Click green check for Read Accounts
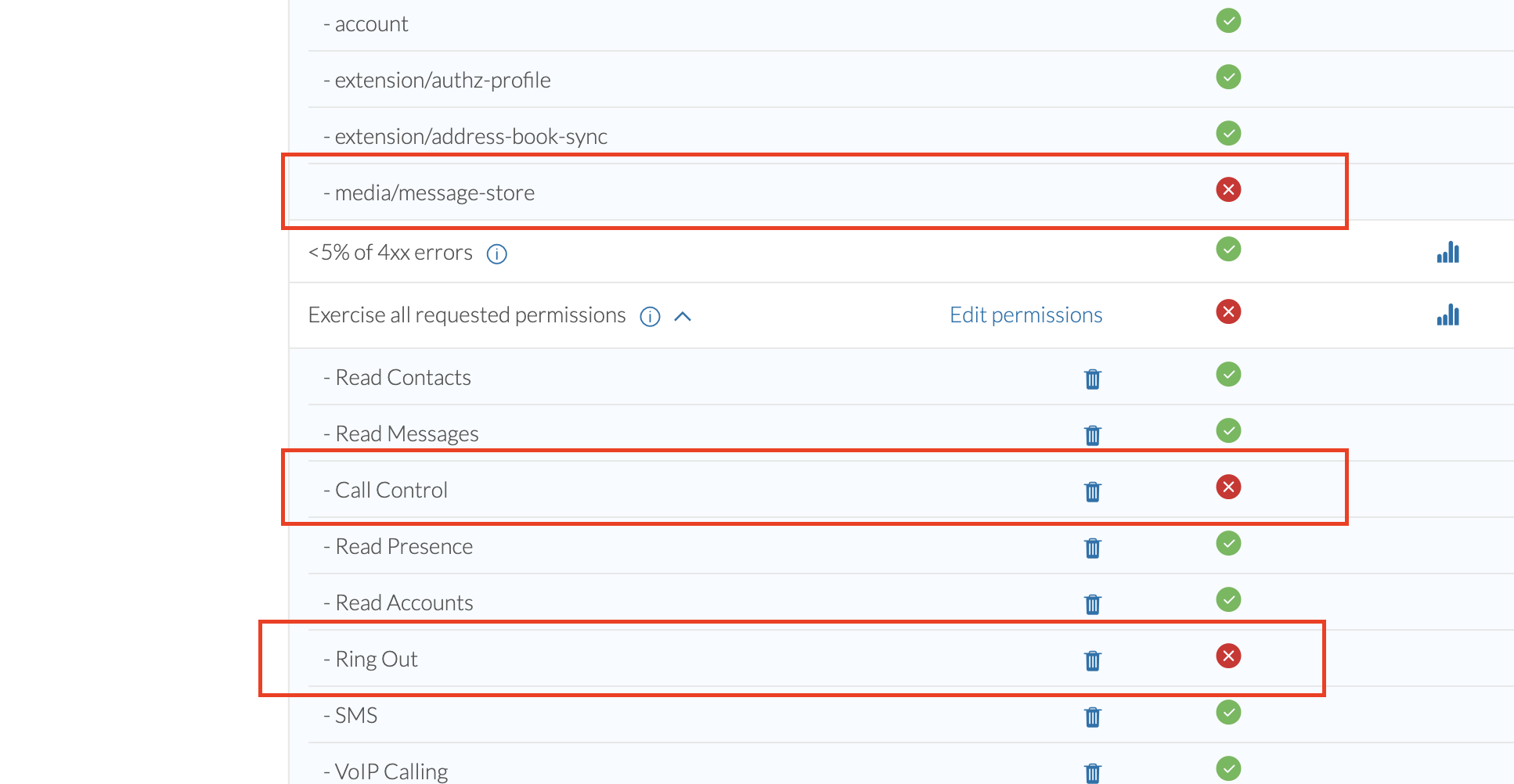The image size is (1514, 784). tap(1228, 599)
